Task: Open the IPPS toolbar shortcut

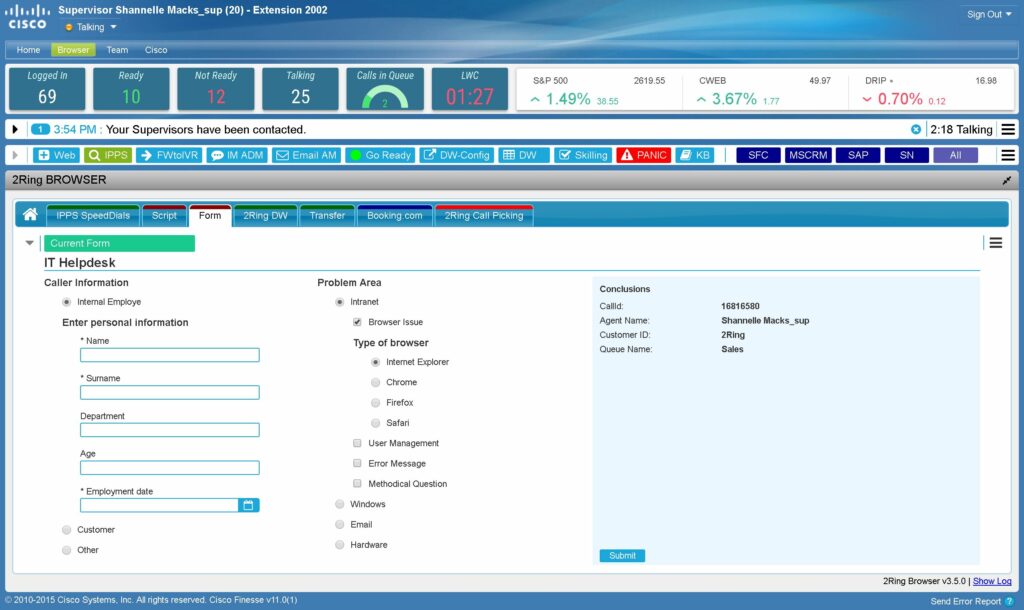Action: coord(108,155)
